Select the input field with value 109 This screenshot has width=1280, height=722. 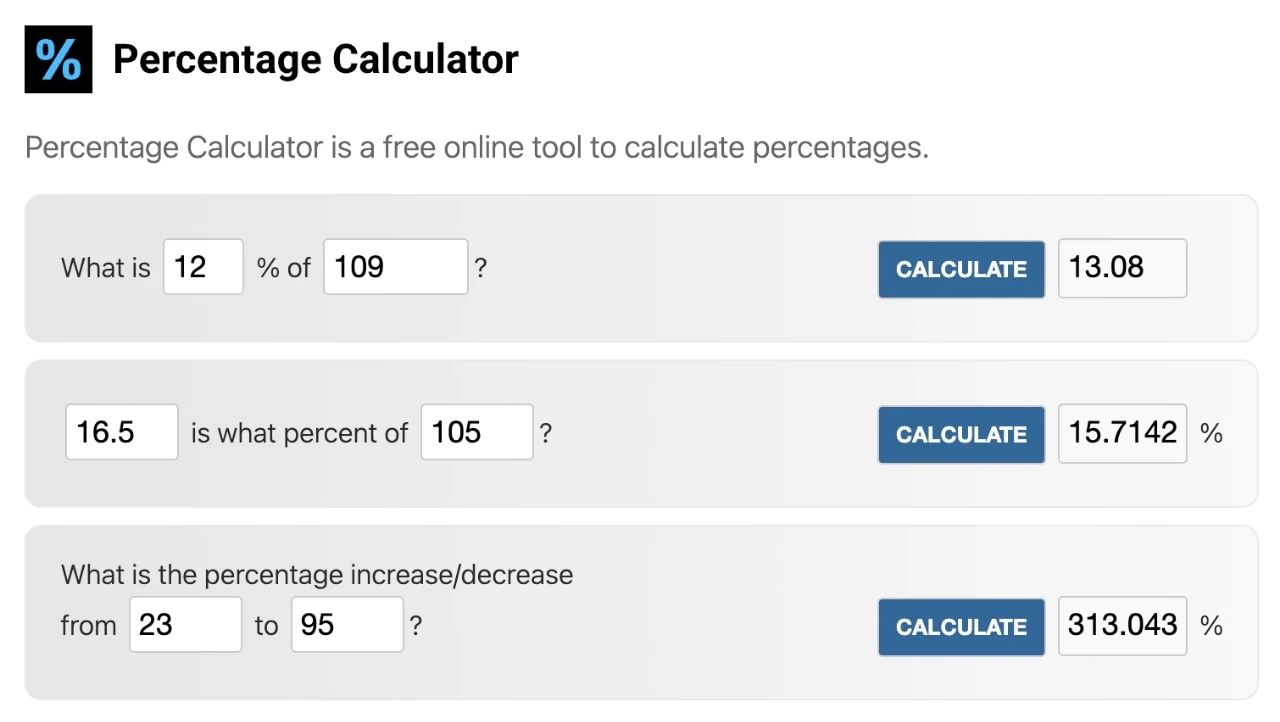[396, 267]
